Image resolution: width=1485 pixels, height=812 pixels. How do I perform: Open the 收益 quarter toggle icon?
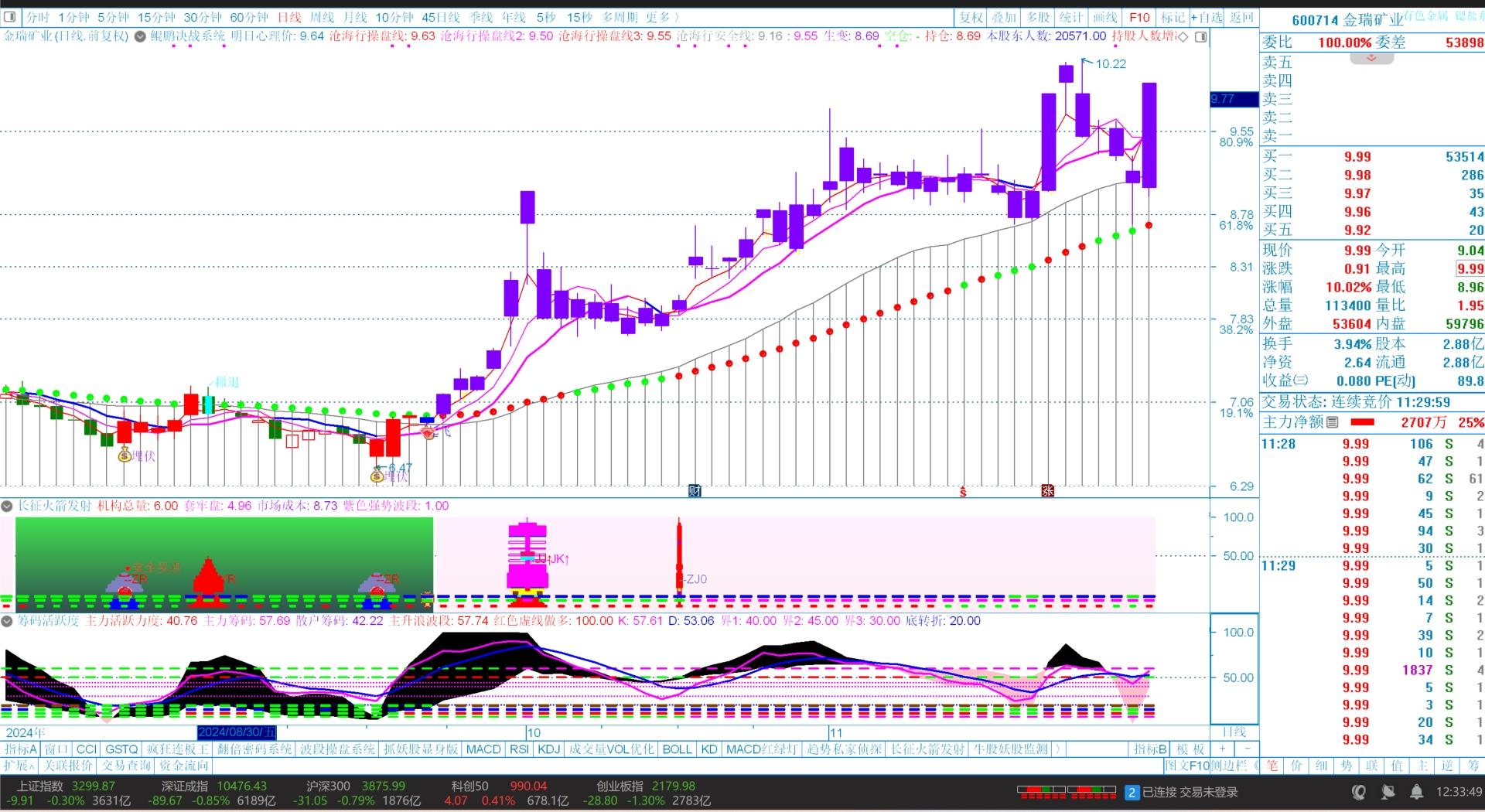1301,380
